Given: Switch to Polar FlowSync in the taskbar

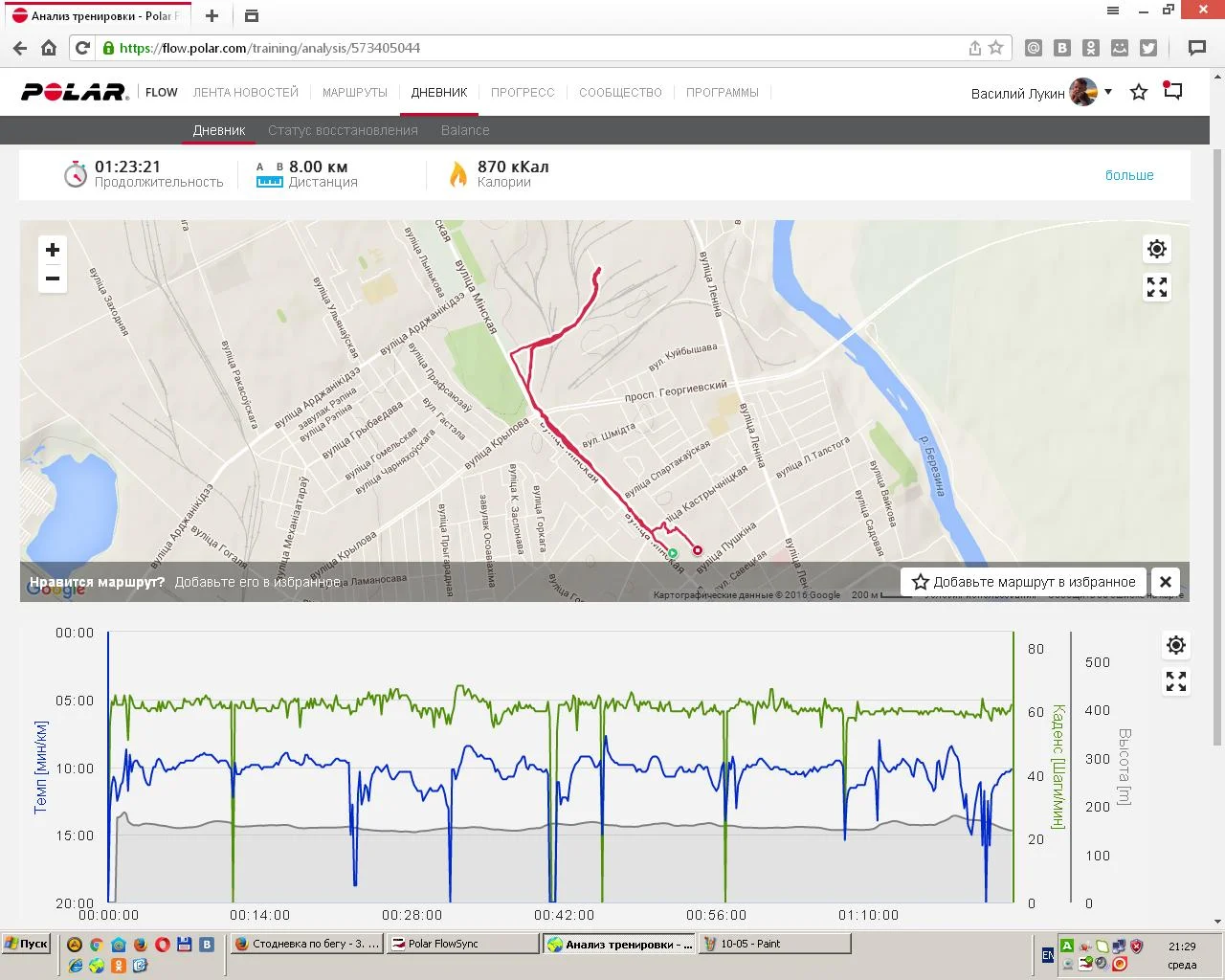Looking at the screenshot, I should pos(464,944).
